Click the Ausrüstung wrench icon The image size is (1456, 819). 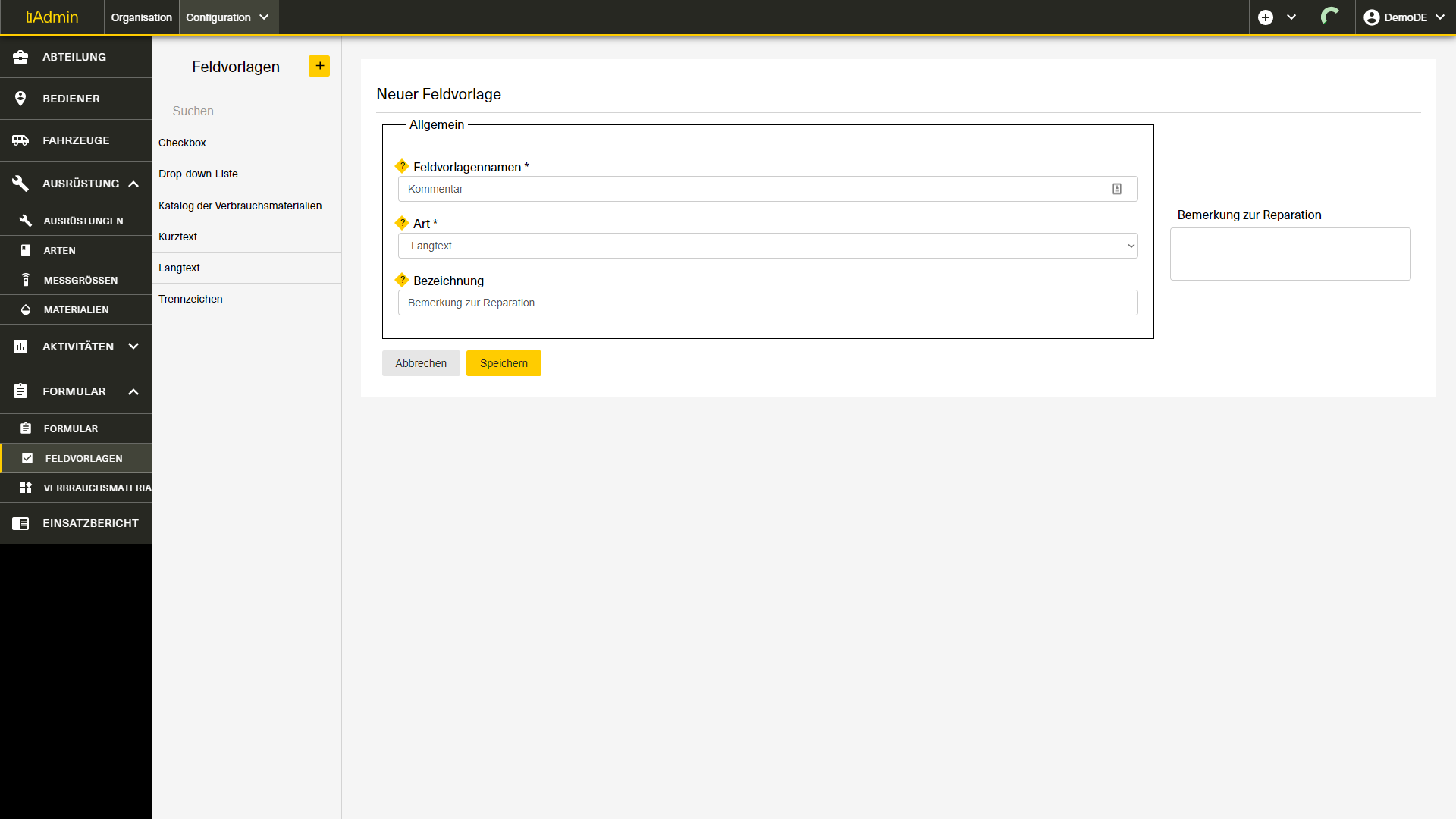[x=20, y=184]
